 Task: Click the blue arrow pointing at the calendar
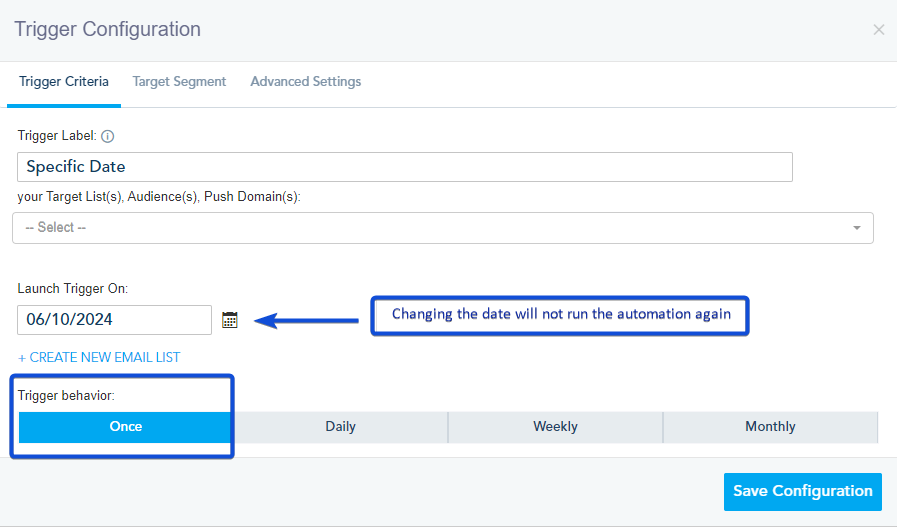306,321
